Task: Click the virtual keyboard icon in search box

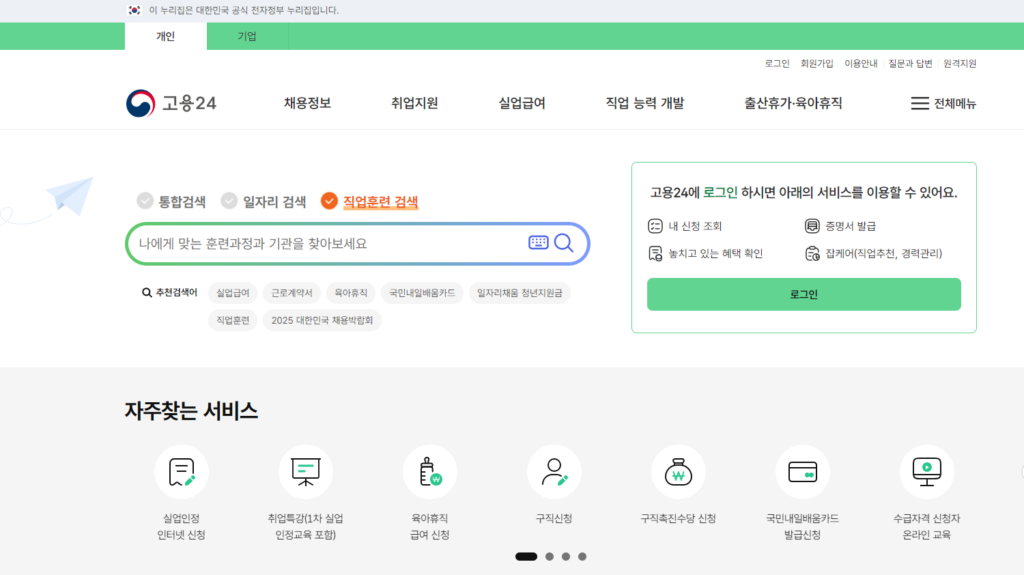Action: 538,242
